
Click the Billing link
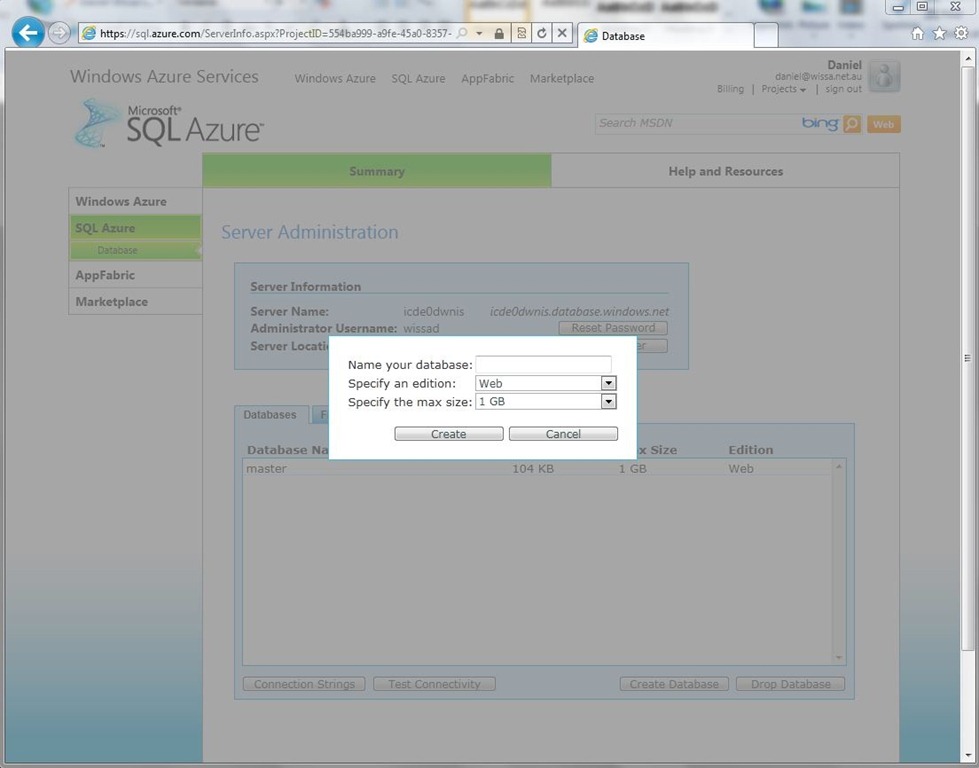731,89
